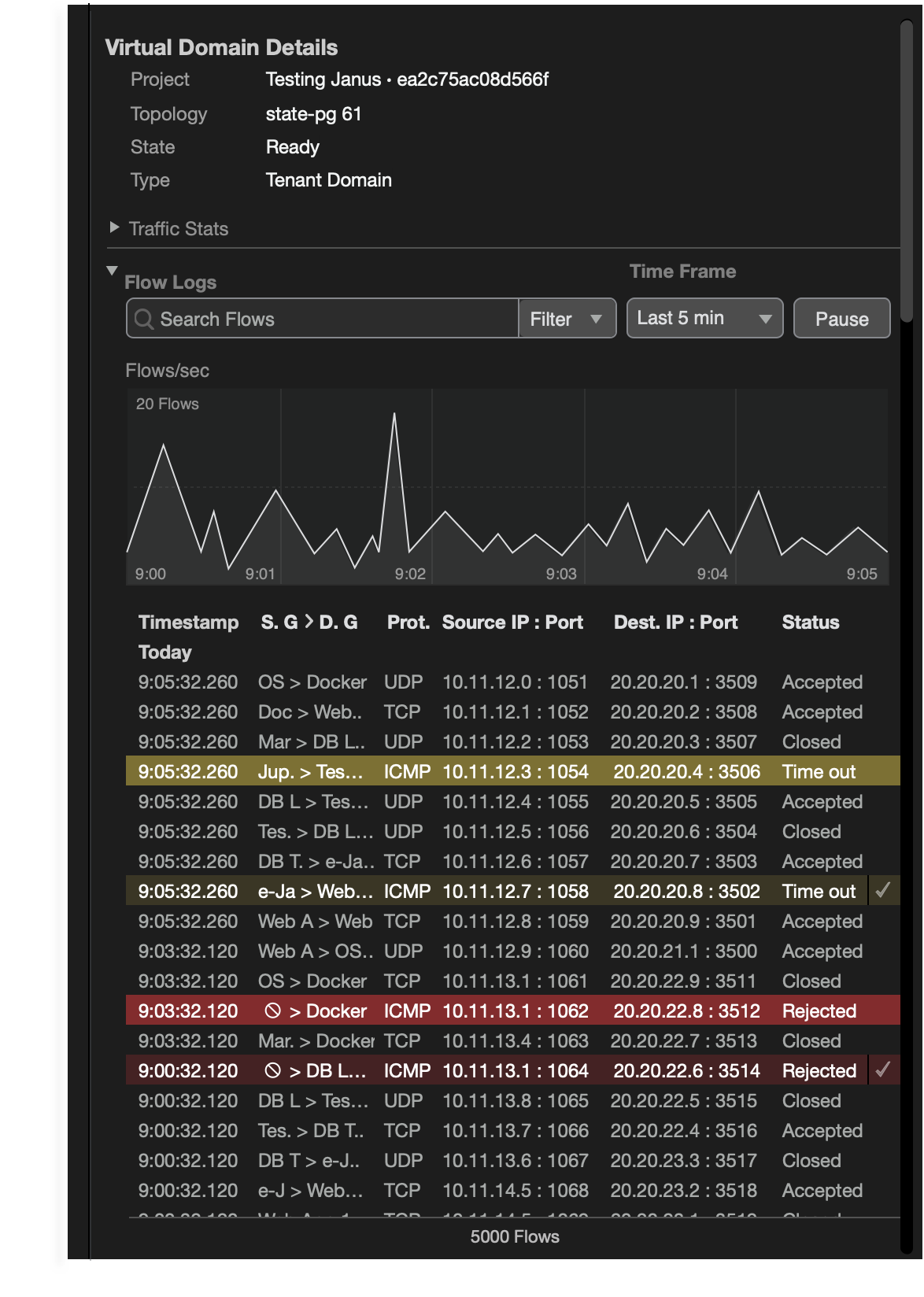
Task: Click the arrow icon between S. G and D. G
Action: tap(309, 622)
